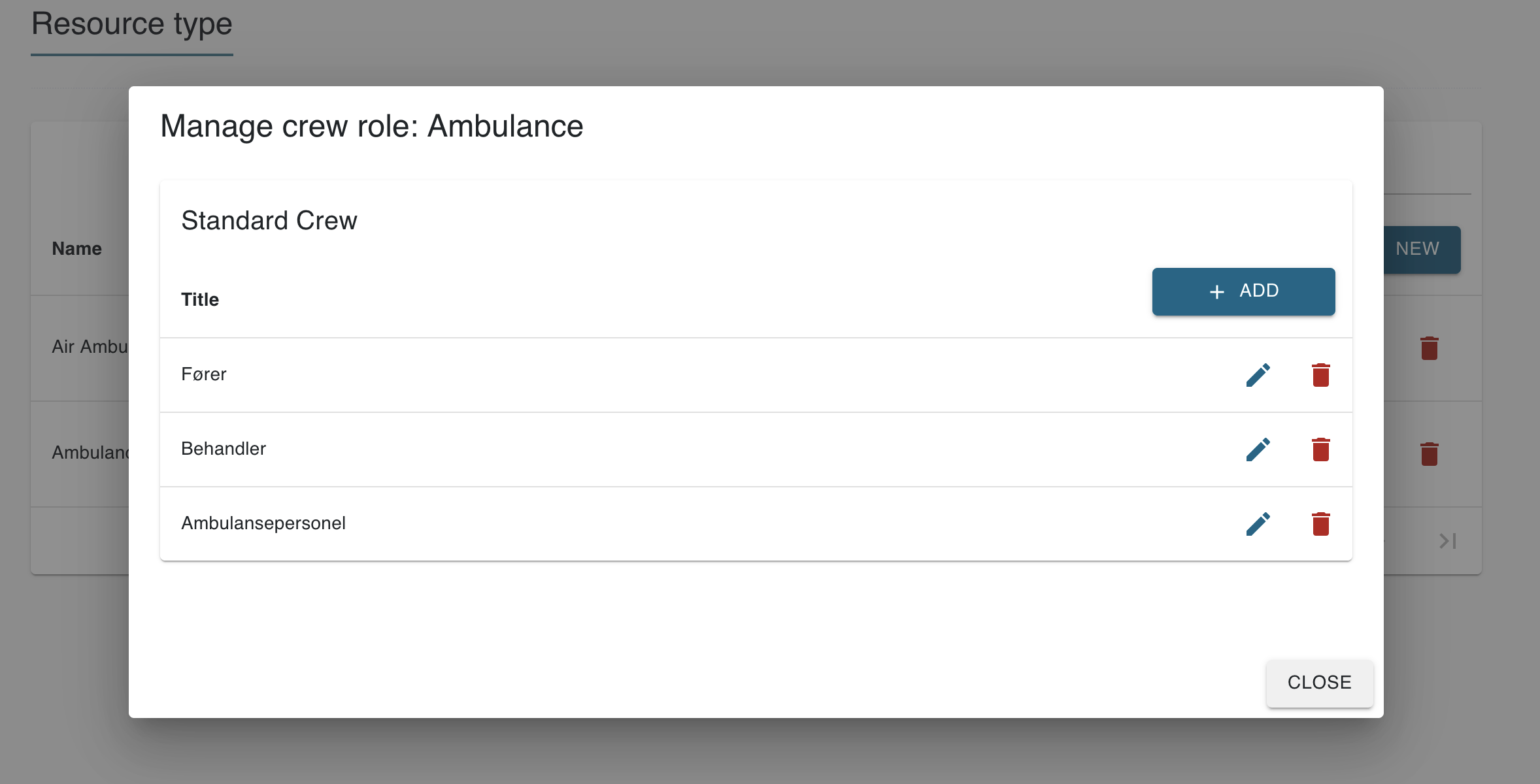This screenshot has height=784, width=1540.
Task: Click the delete icon for Air Ambulance
Action: pyautogui.click(x=1430, y=348)
